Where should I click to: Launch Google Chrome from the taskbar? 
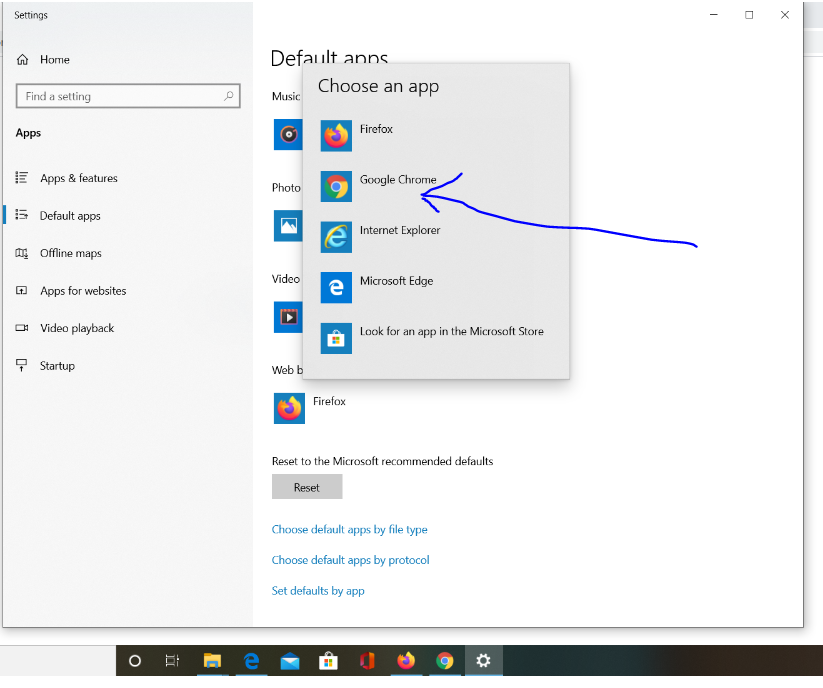click(445, 661)
